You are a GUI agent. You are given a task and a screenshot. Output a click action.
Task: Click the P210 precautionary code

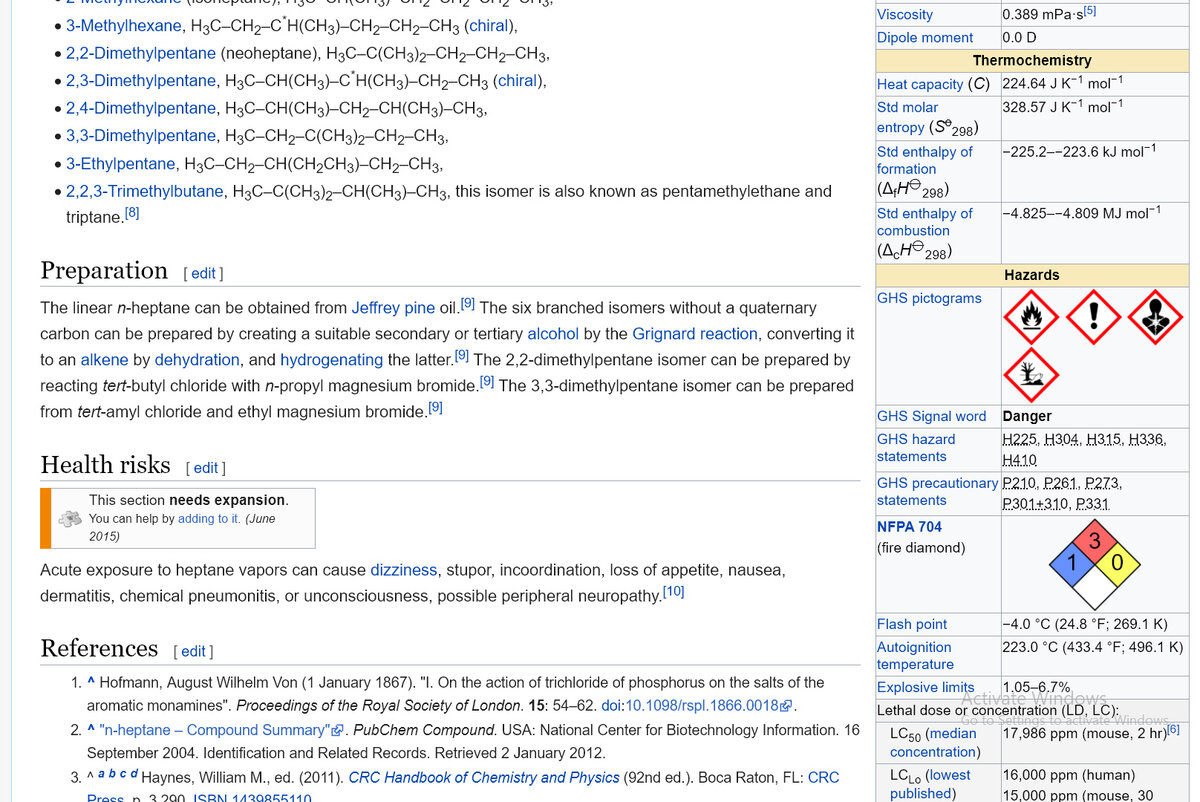point(1019,483)
